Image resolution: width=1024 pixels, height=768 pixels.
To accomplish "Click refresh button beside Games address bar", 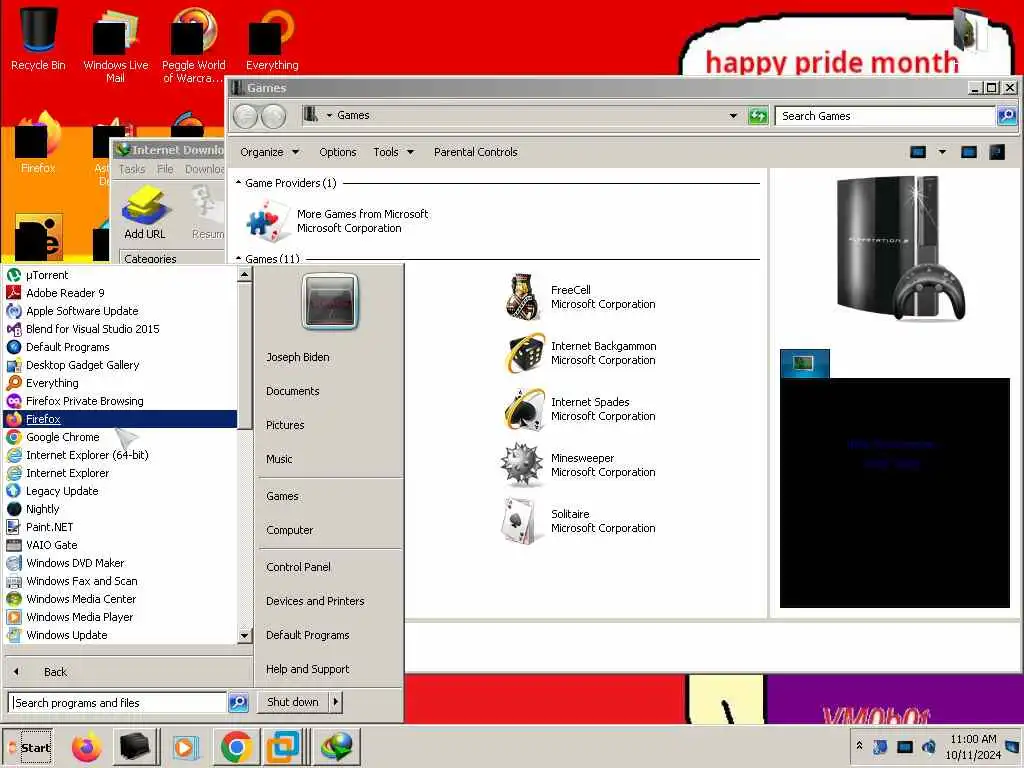I will (758, 116).
